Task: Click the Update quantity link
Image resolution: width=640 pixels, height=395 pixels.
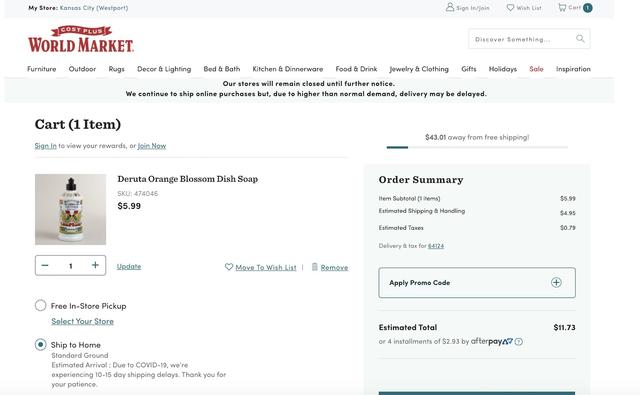Action: [x=129, y=266]
